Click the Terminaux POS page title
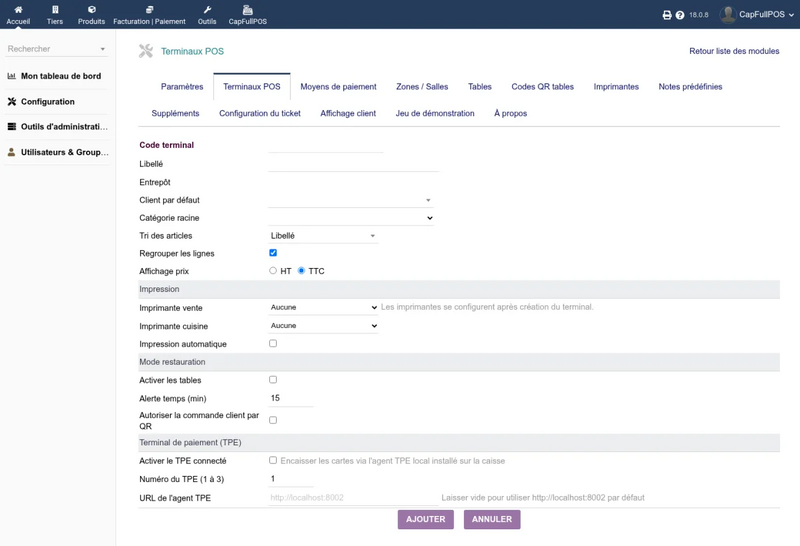The image size is (800, 546). (192, 51)
